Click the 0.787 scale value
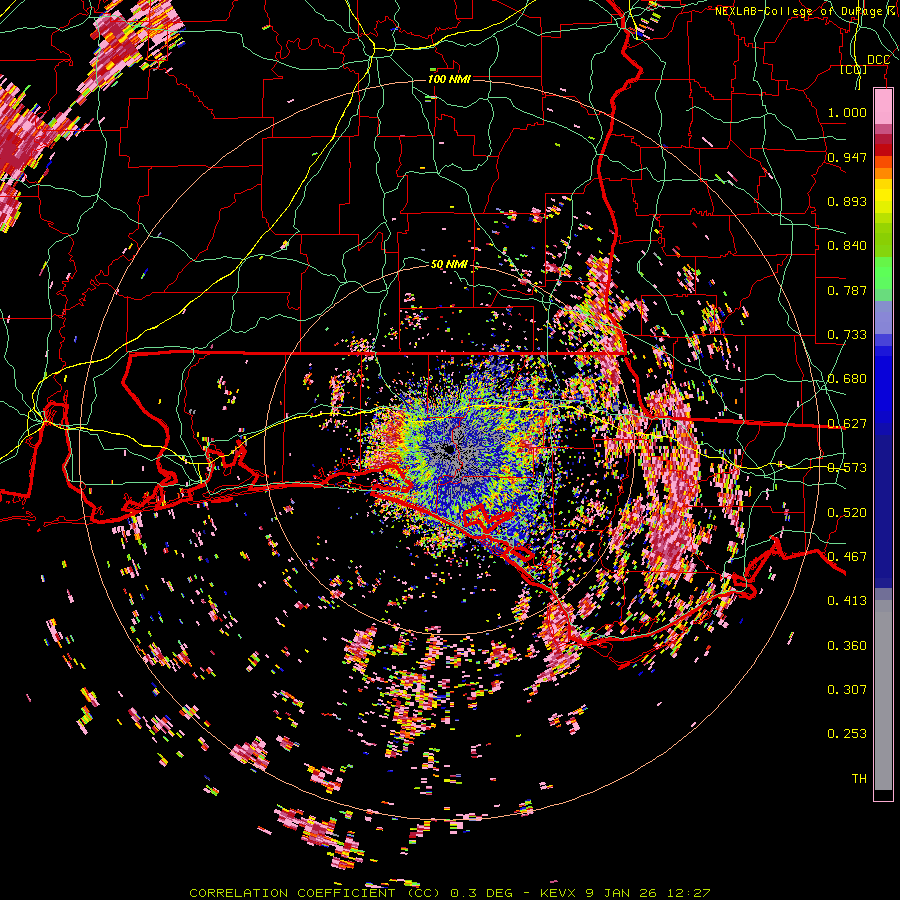The image size is (900, 900). click(847, 290)
